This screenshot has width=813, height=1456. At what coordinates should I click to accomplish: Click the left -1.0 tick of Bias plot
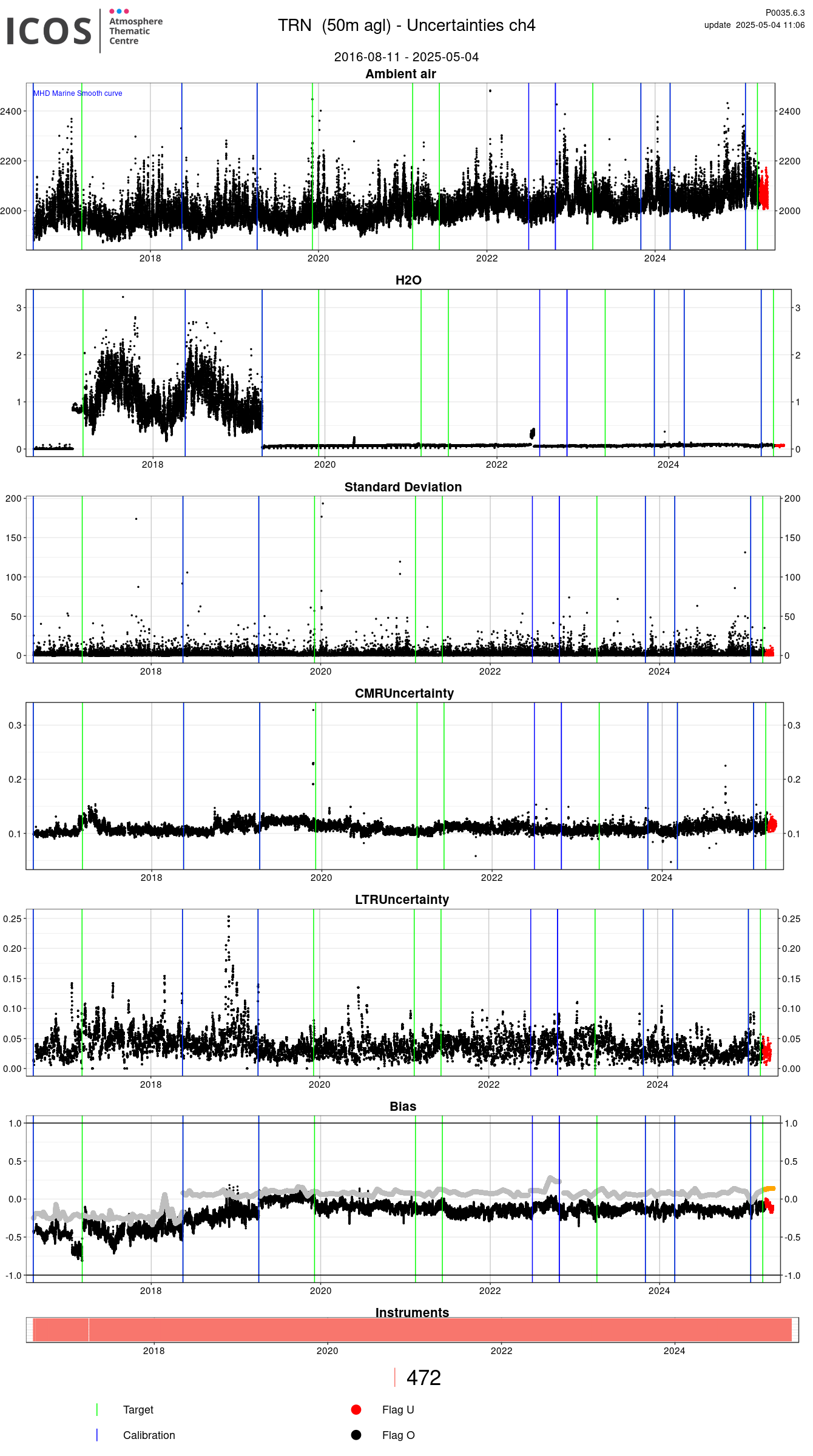(13, 1276)
